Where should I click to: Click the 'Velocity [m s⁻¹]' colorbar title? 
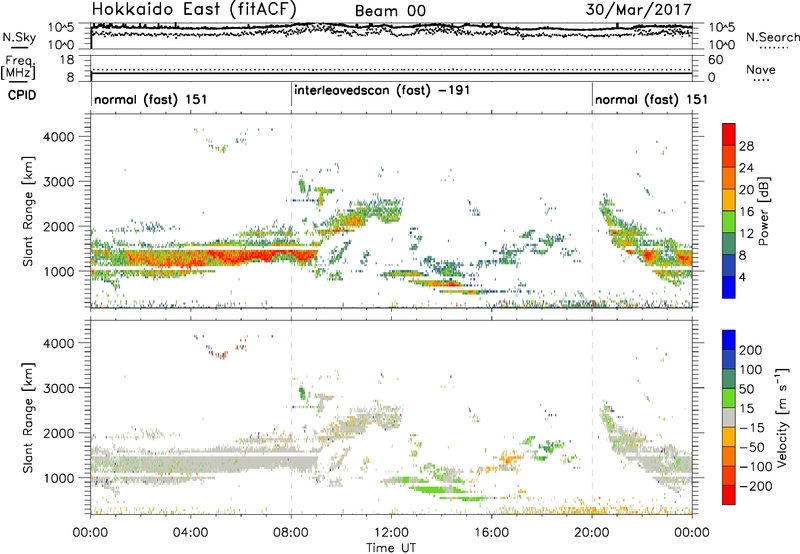(782, 417)
